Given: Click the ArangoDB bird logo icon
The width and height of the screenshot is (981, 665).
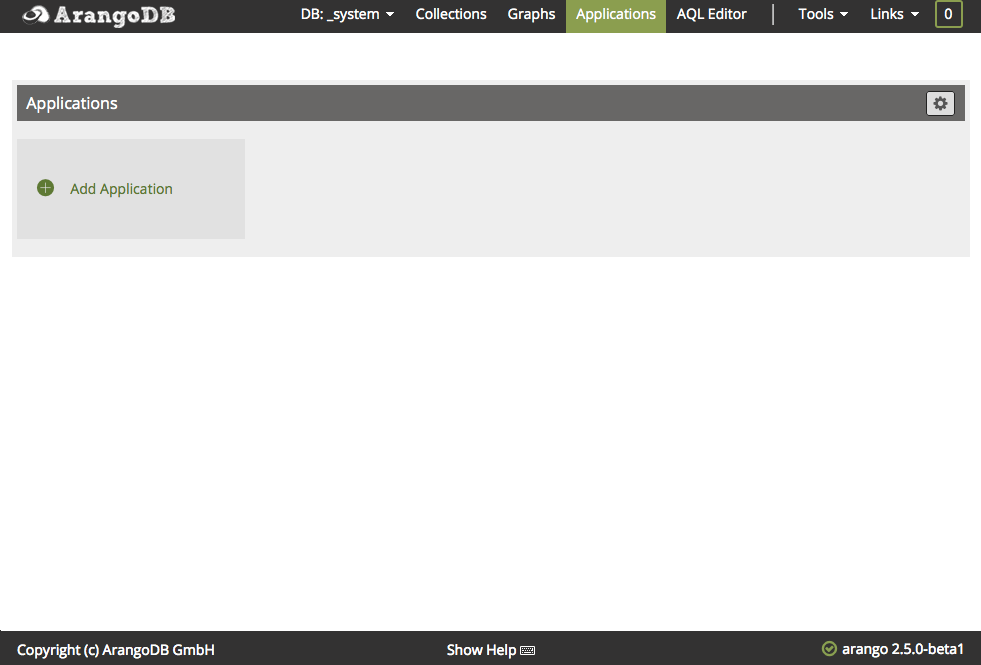Looking at the screenshot, I should click(35, 15).
